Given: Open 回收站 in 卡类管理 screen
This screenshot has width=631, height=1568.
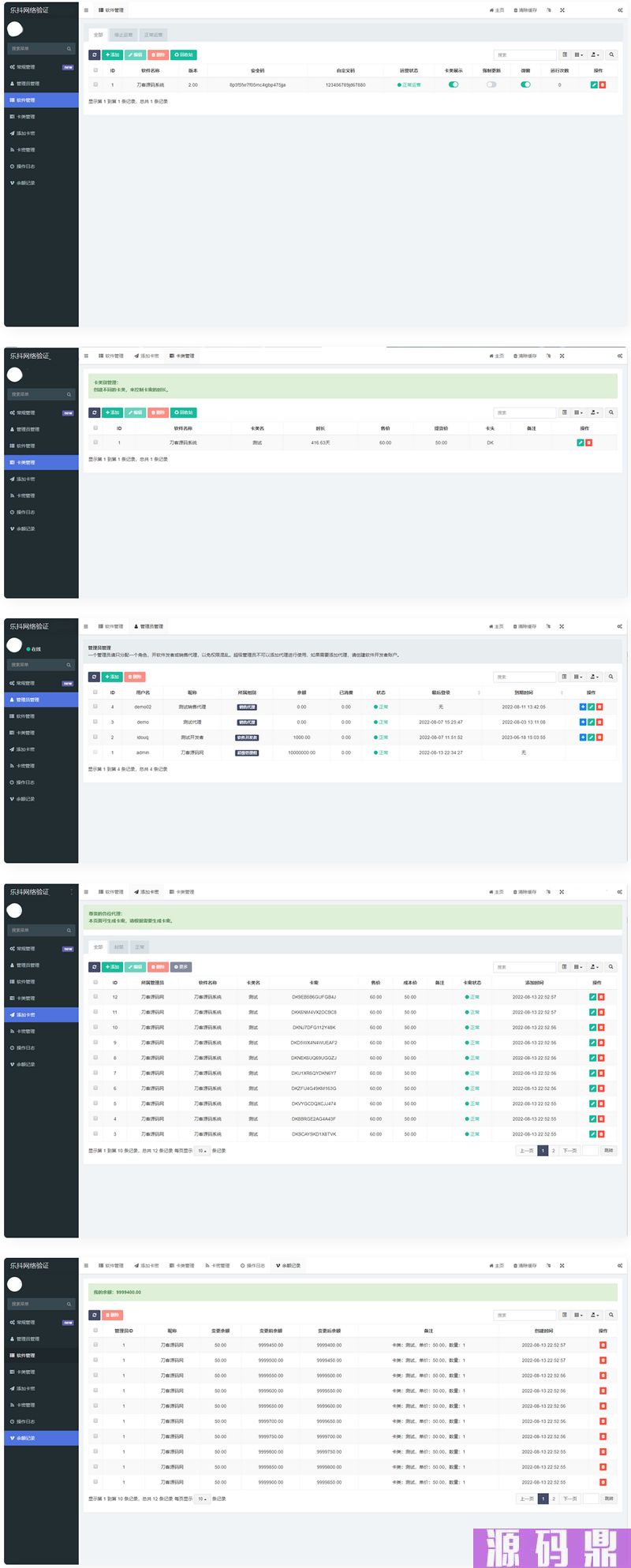Looking at the screenshot, I should (183, 413).
